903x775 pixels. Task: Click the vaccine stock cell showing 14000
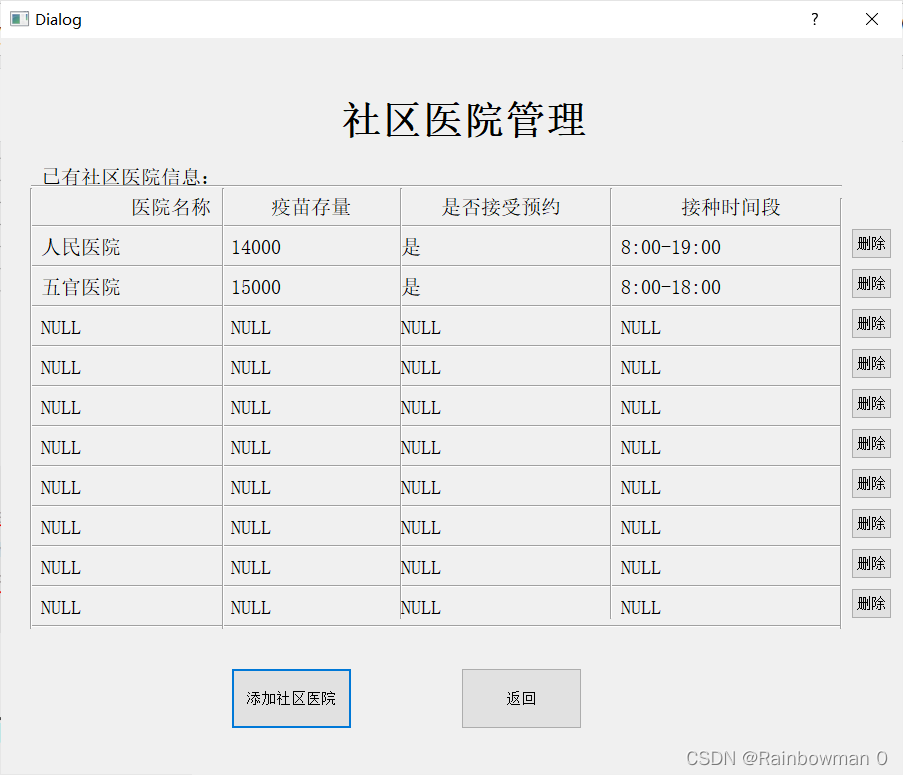(x=311, y=247)
